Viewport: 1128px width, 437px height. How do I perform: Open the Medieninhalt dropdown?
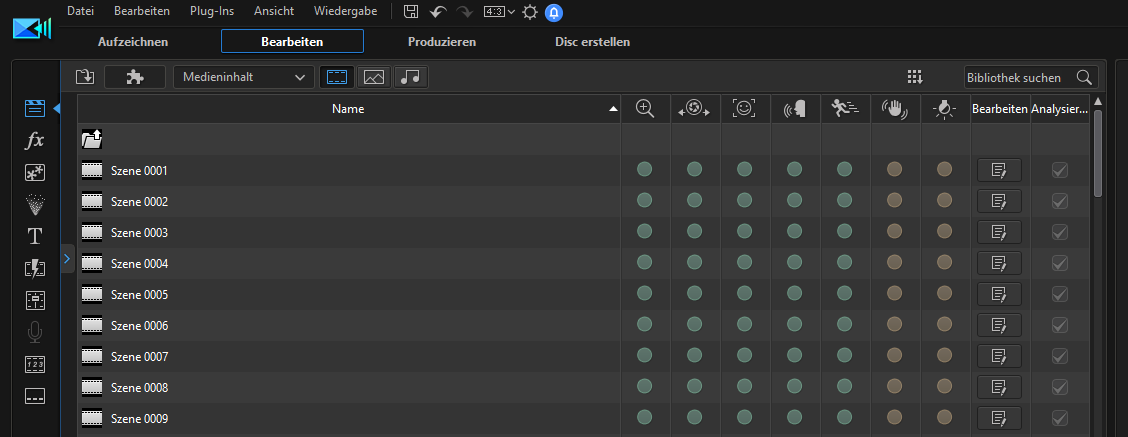[x=243, y=77]
